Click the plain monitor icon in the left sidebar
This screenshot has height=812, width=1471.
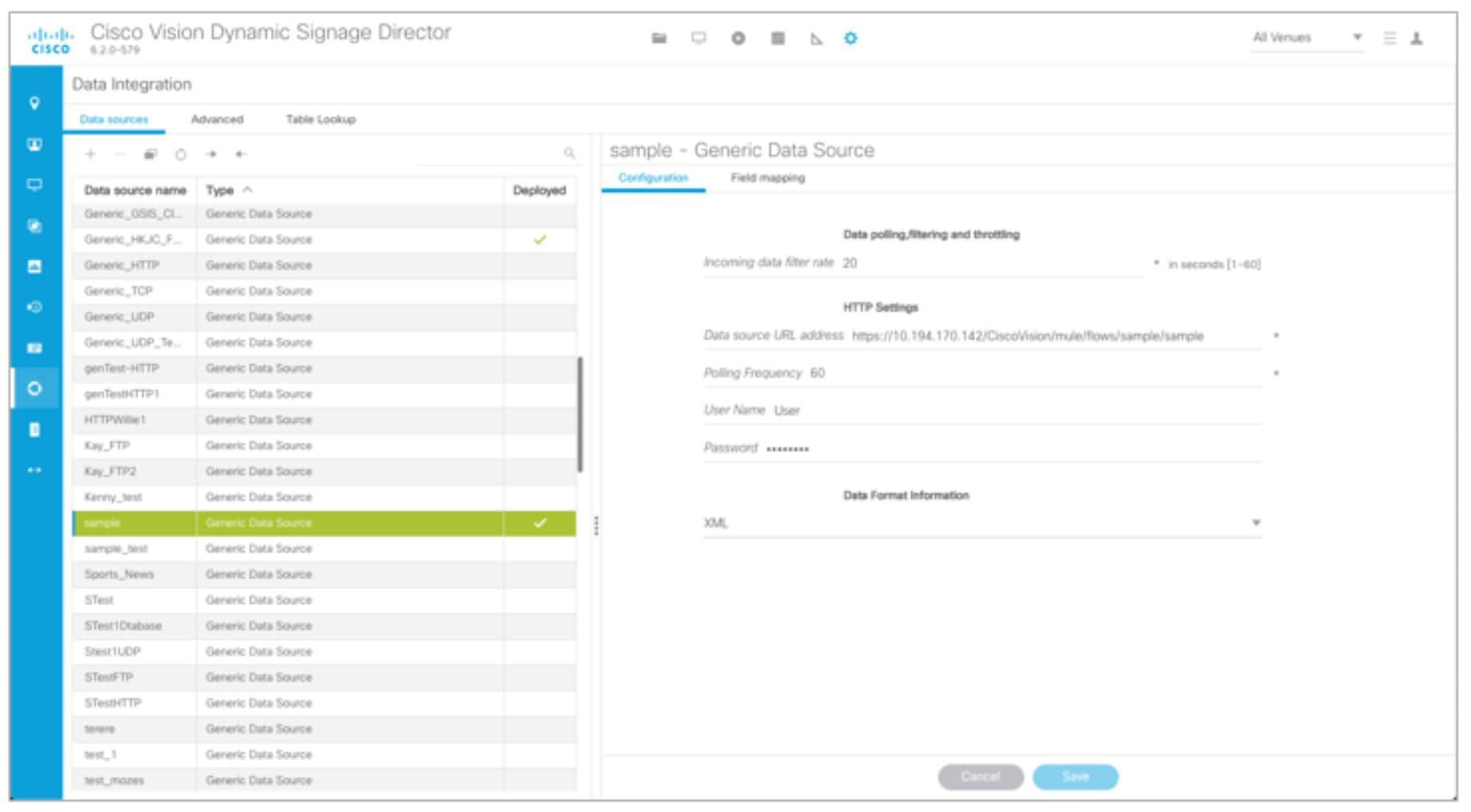34,185
